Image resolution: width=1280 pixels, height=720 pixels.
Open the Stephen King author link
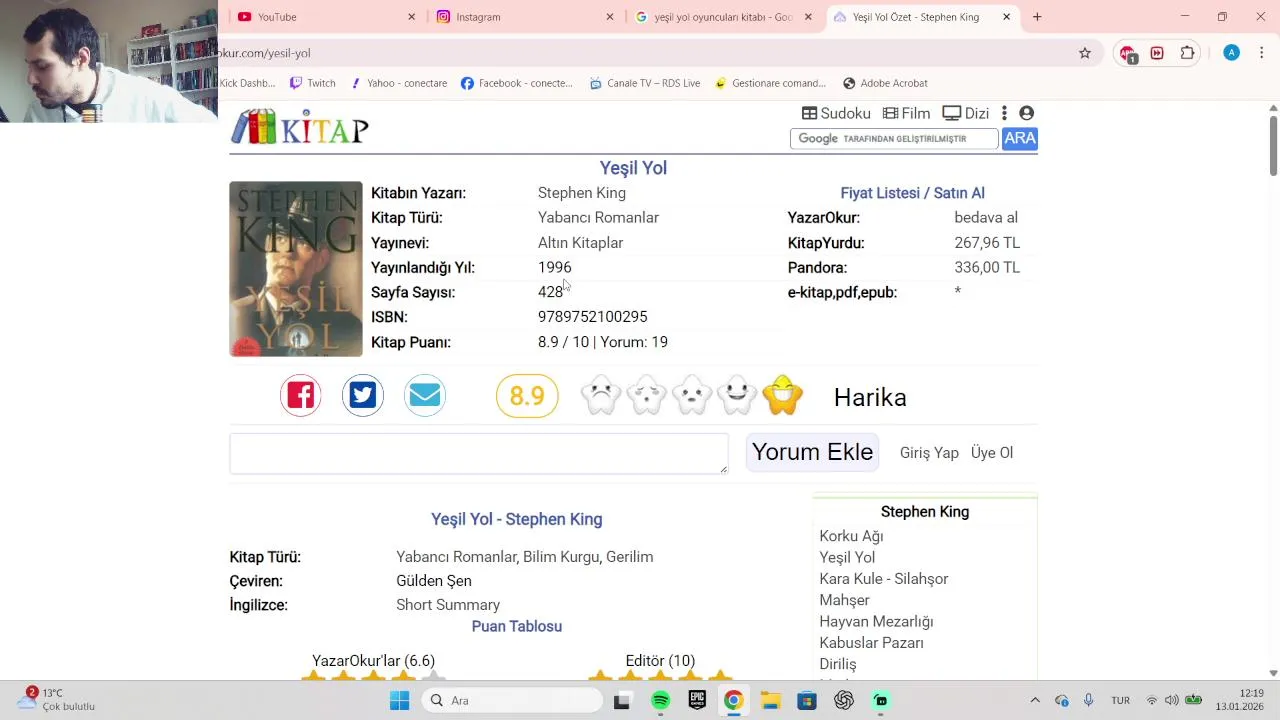pyautogui.click(x=582, y=193)
